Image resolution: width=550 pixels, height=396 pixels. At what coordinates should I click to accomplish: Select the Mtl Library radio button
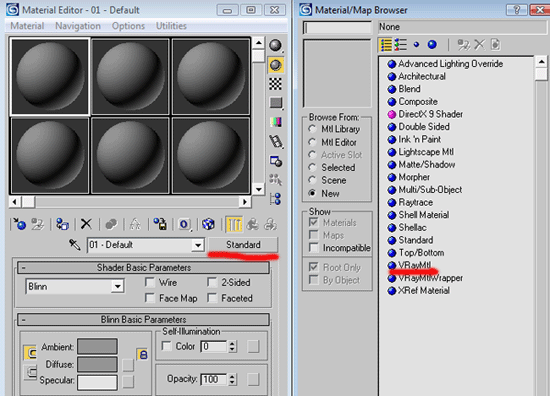pos(312,129)
